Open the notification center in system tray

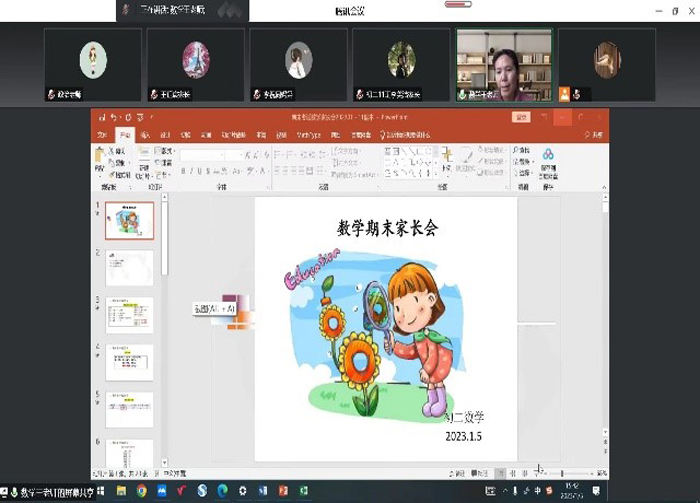(x=596, y=491)
